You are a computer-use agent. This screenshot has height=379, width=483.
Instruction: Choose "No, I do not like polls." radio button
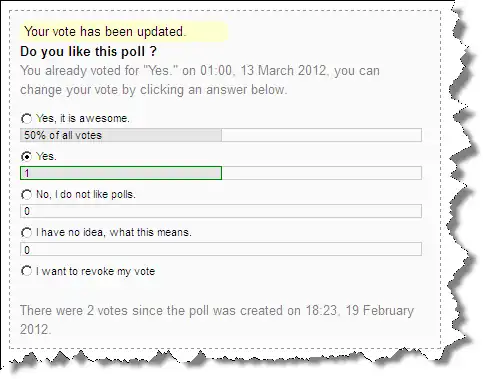26,194
